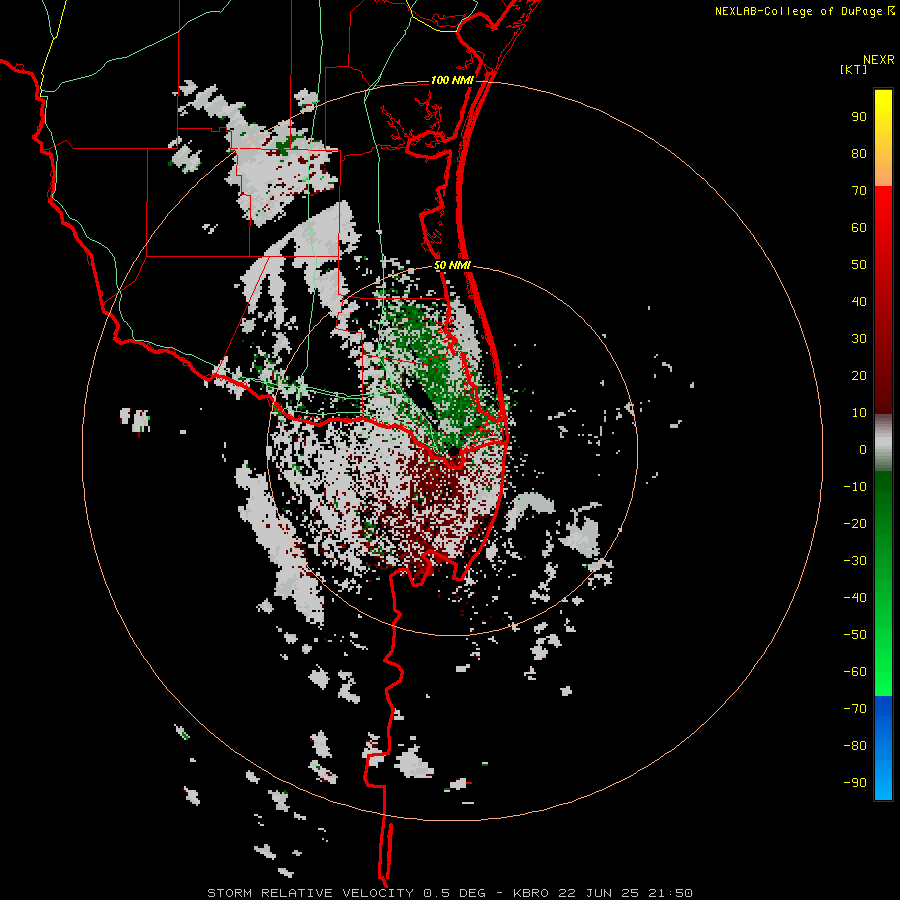Click the NEXR label above the color scale

(878, 60)
